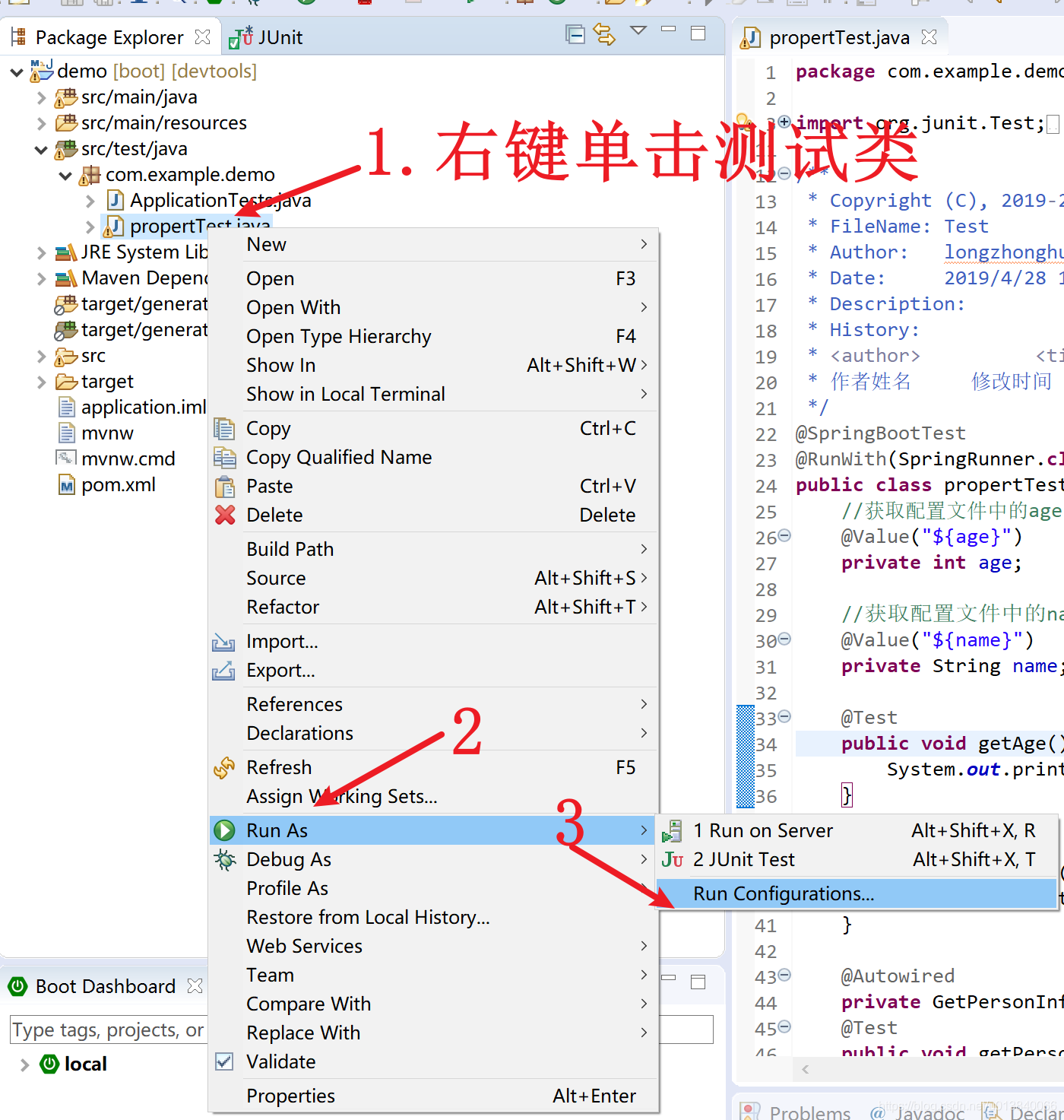Select application.iml file icon
The width and height of the screenshot is (1064, 1120).
point(67,407)
